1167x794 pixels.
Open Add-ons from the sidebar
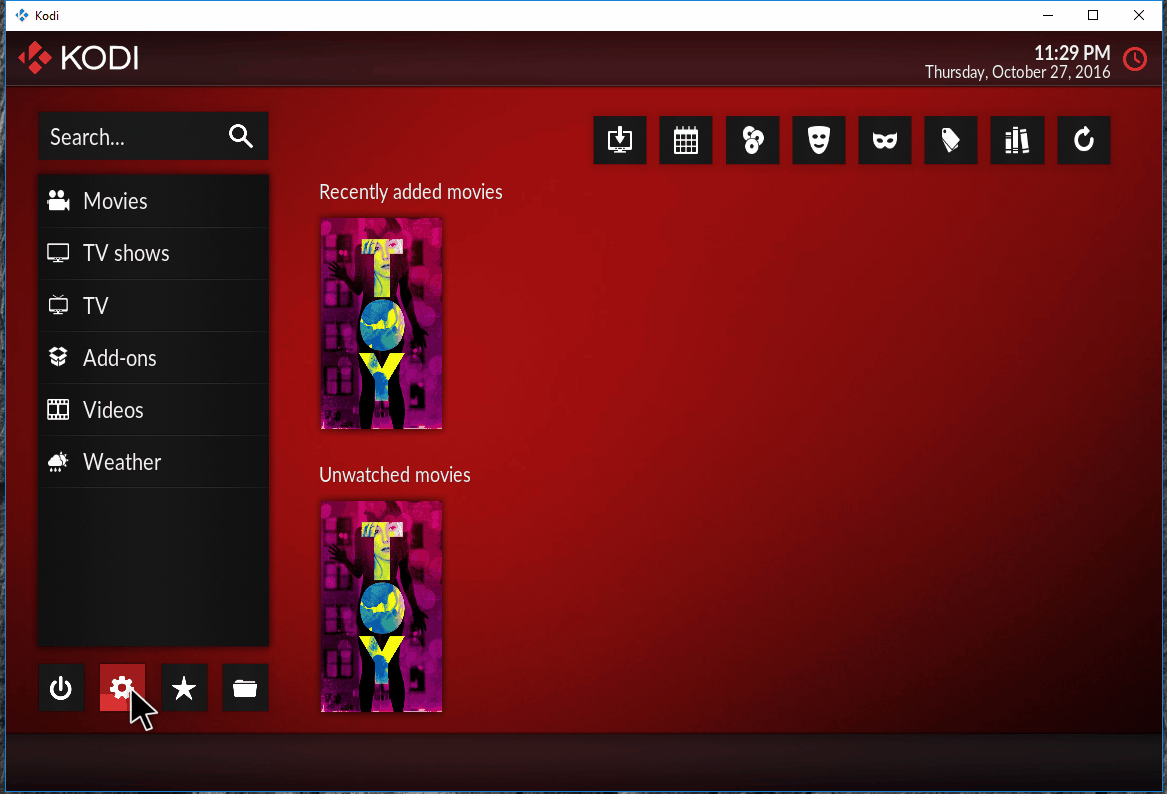coord(153,358)
